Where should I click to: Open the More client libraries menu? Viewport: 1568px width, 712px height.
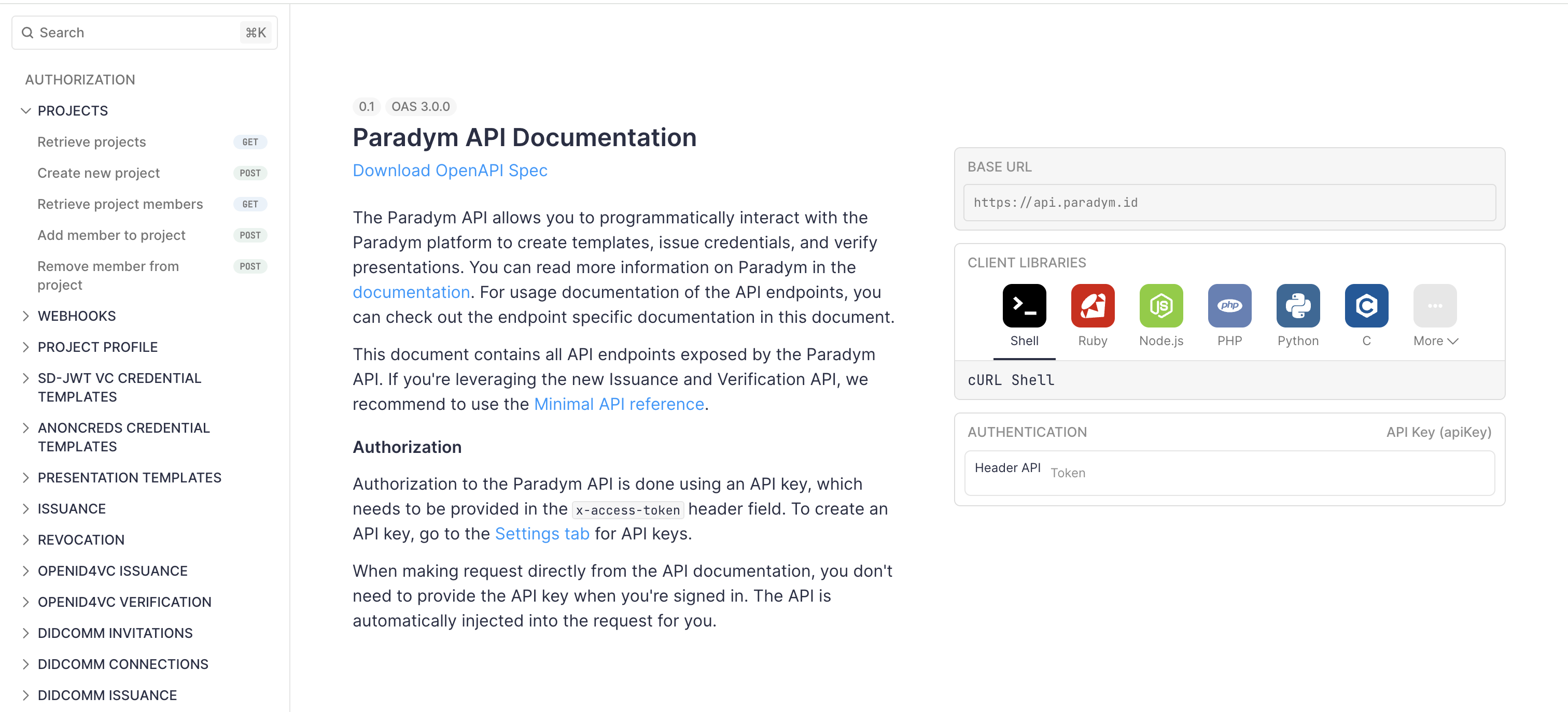(1435, 316)
